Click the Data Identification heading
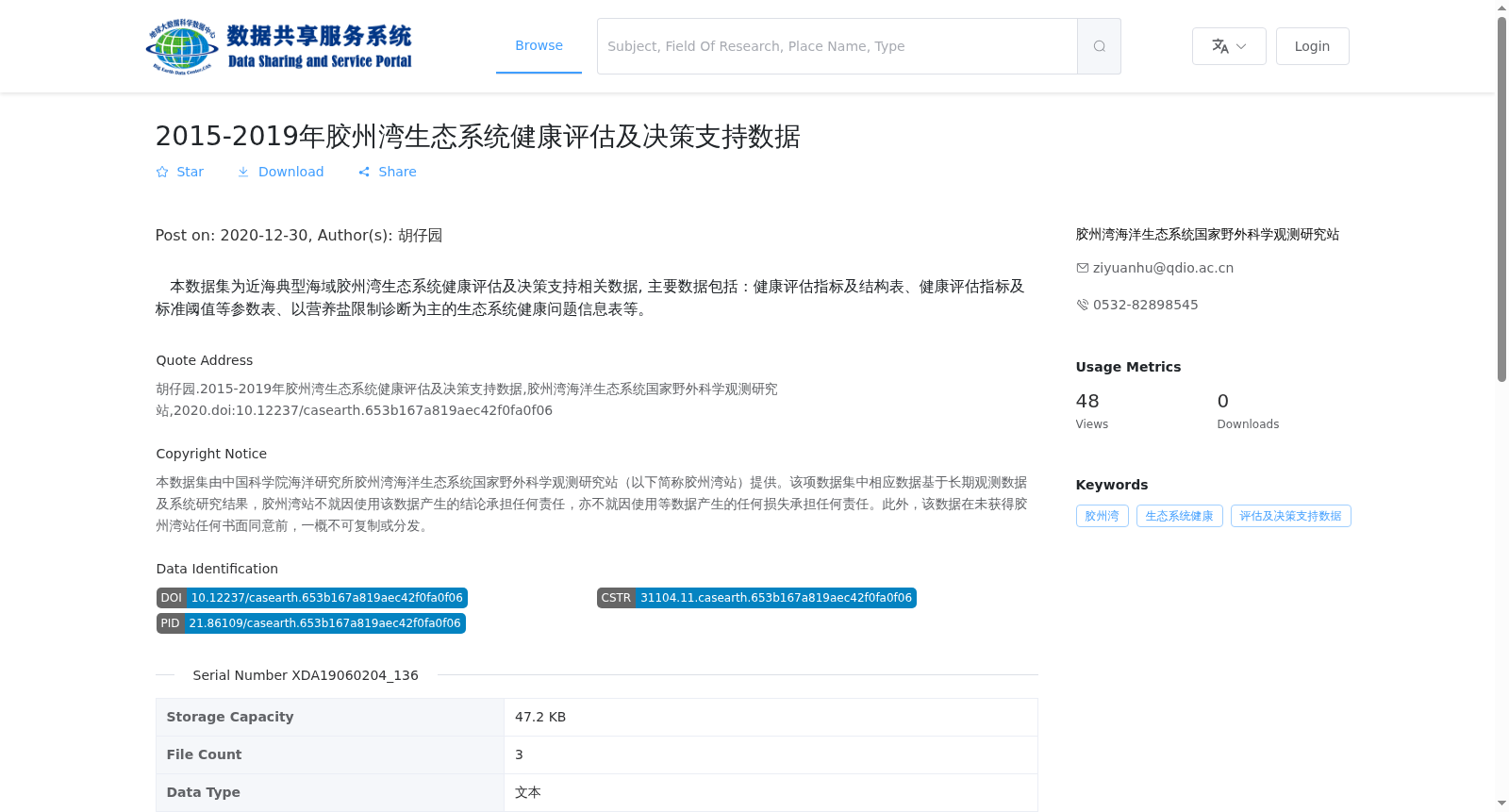Viewport: 1509px width, 812px height. (217, 569)
